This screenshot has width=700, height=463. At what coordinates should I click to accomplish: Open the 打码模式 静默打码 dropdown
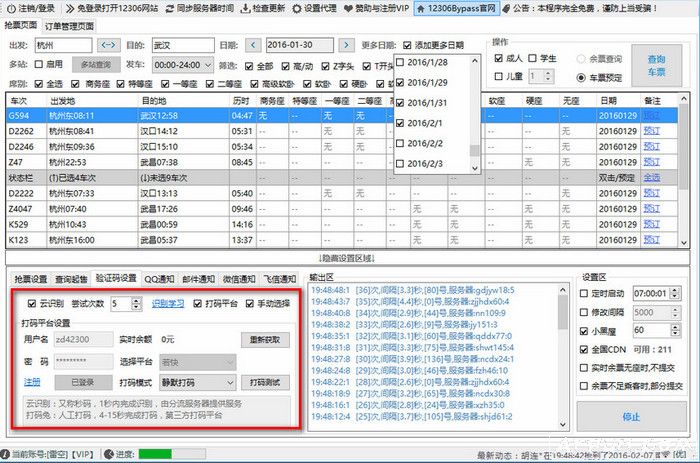pos(197,383)
